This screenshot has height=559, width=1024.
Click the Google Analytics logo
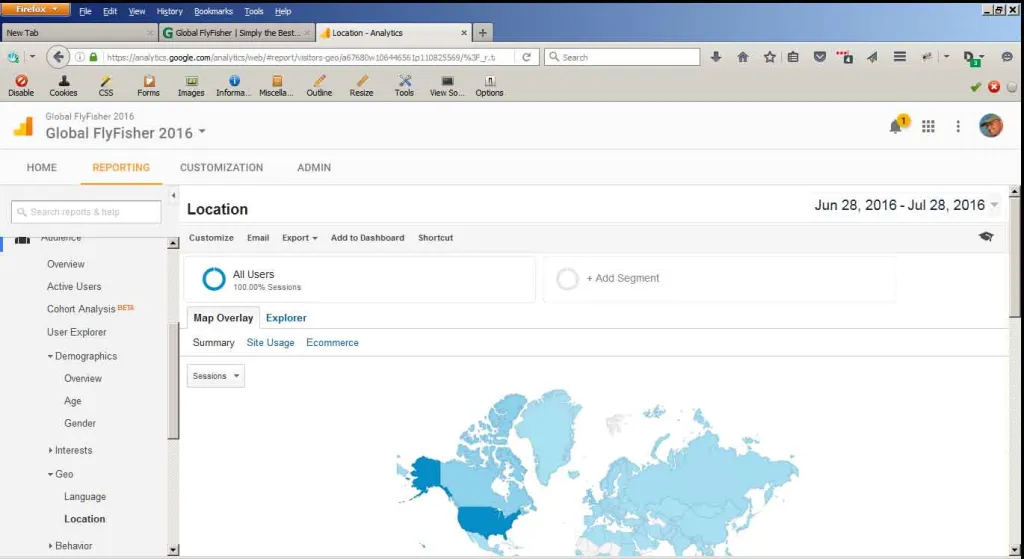pyautogui.click(x=23, y=126)
